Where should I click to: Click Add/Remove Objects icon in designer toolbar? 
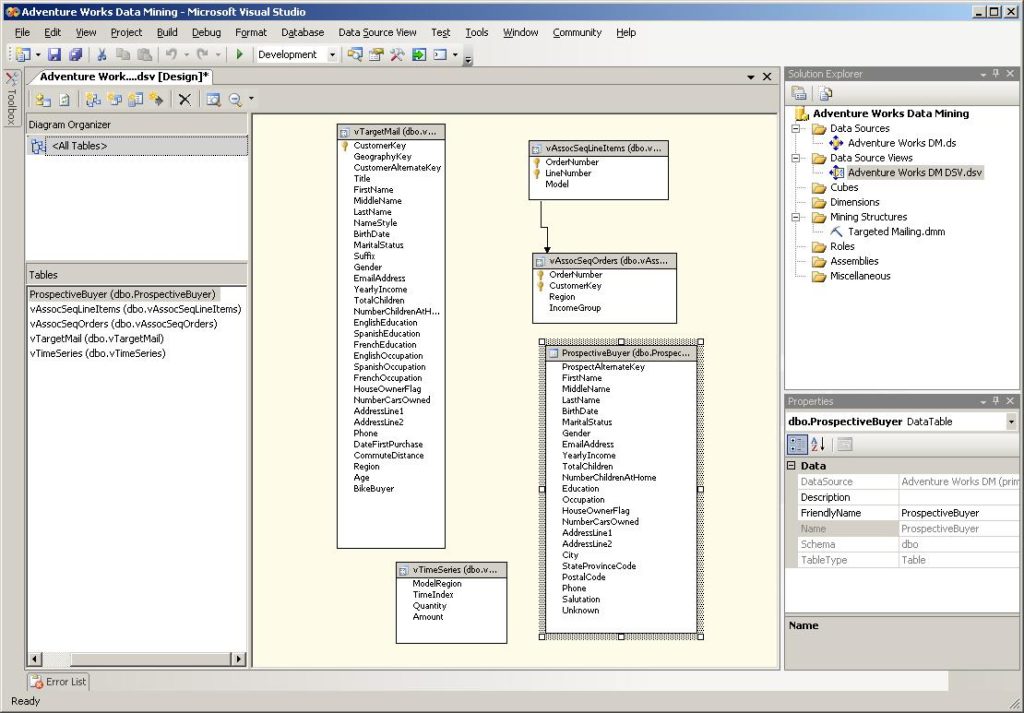[x=43, y=100]
